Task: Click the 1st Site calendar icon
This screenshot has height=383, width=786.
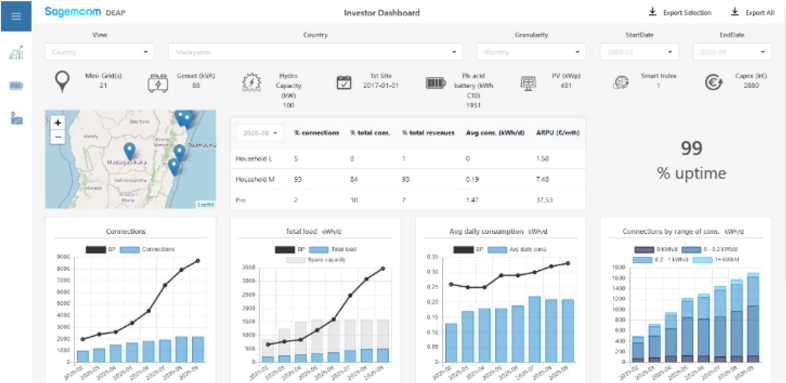Action: point(344,82)
